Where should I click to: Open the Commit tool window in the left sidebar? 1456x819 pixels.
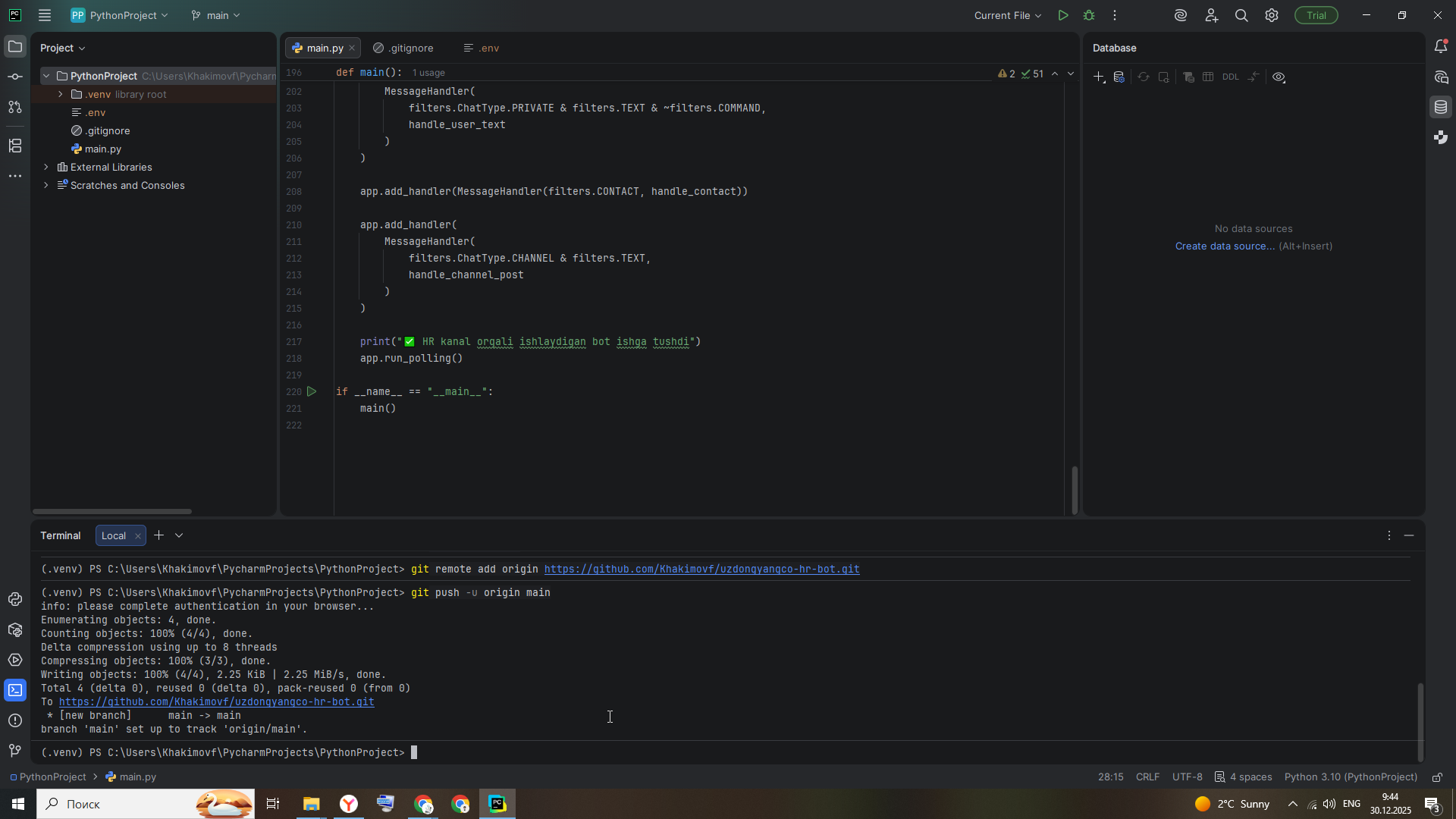(x=15, y=77)
